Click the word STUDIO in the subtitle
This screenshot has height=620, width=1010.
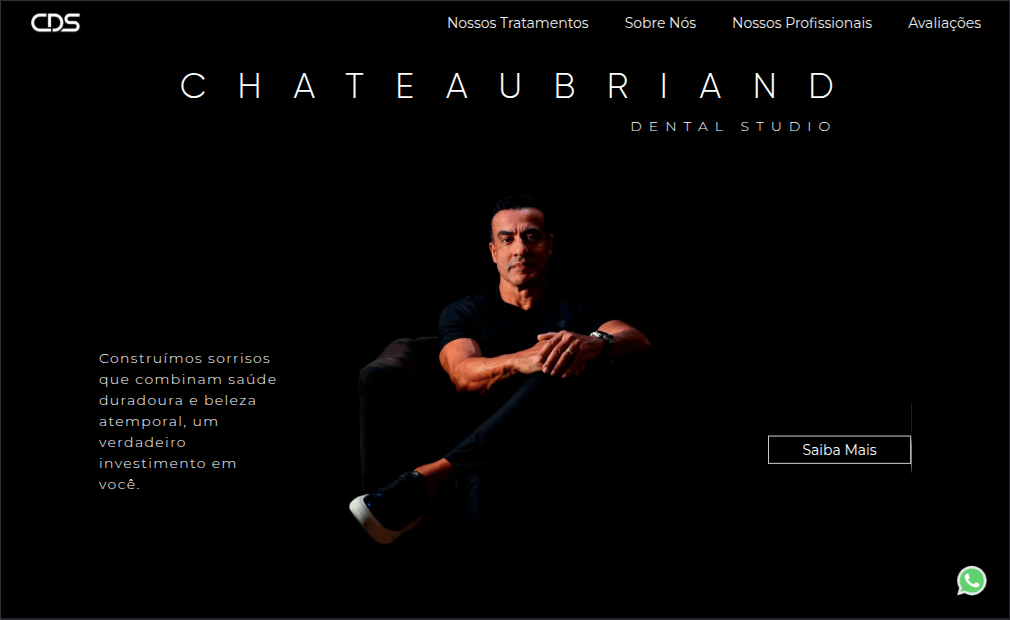pos(786,127)
